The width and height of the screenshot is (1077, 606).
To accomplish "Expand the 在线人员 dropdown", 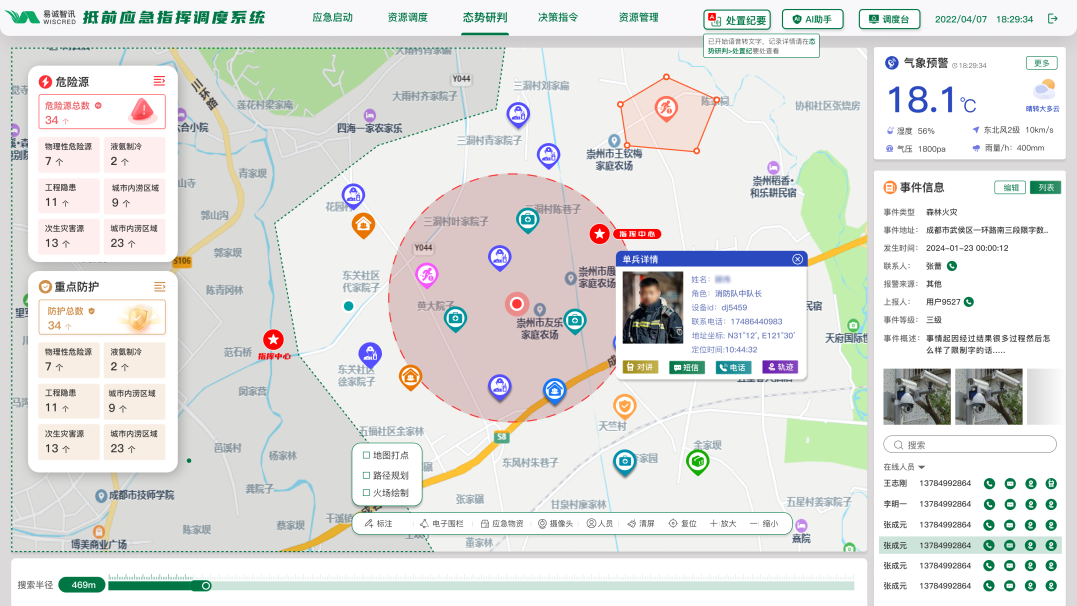I will point(904,467).
